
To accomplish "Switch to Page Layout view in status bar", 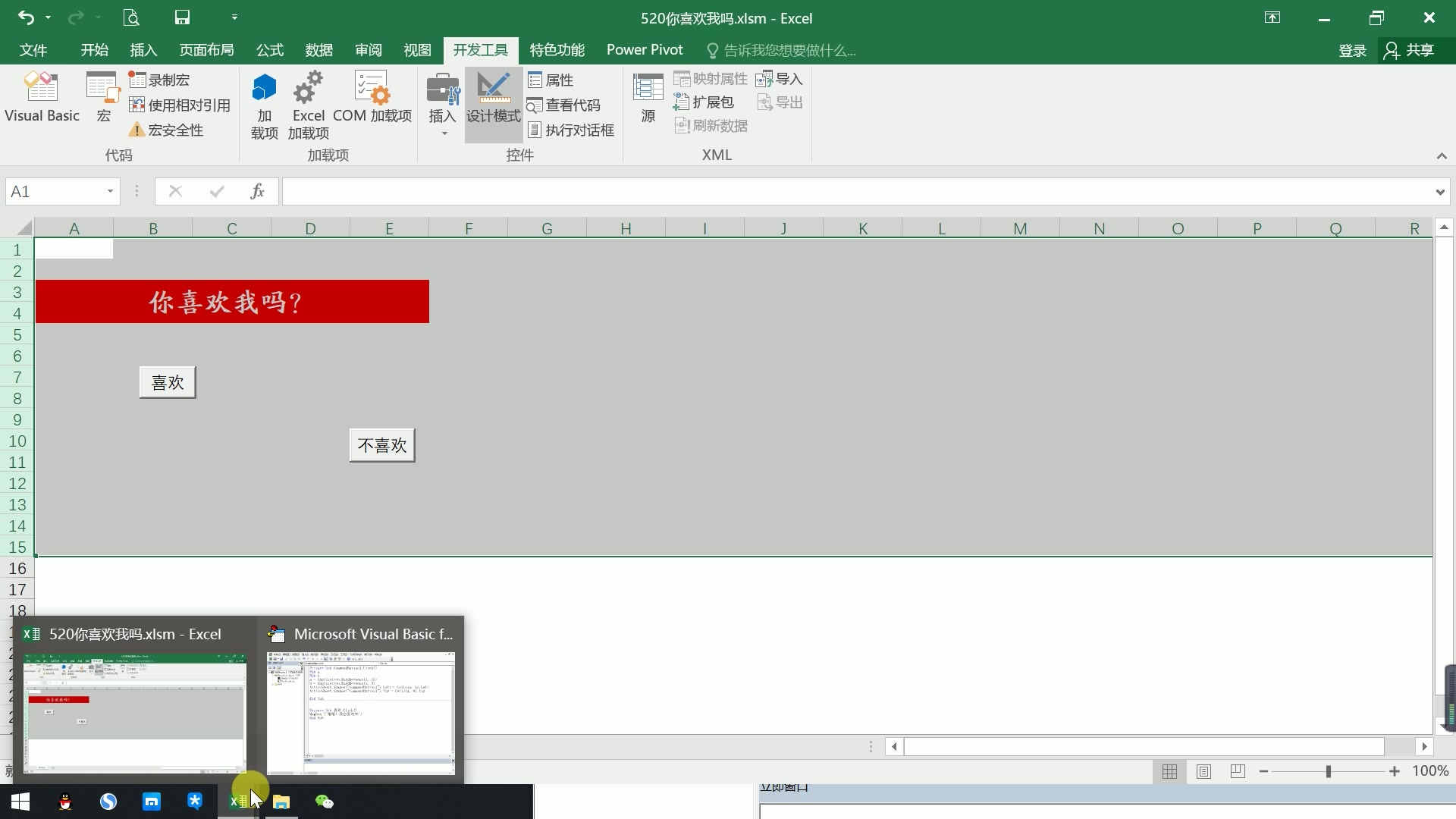I will [1203, 771].
